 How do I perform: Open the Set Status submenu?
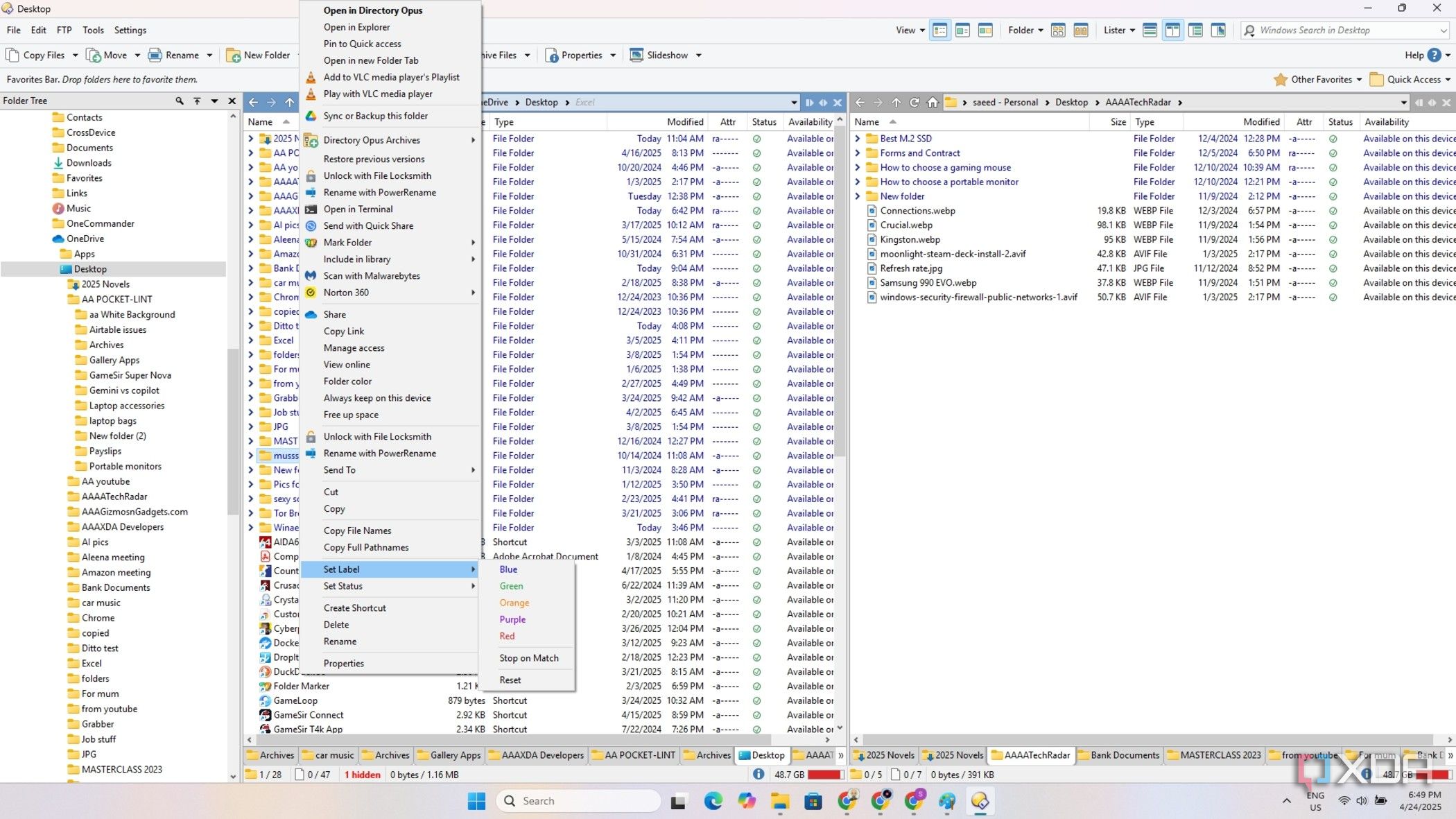[x=391, y=586]
